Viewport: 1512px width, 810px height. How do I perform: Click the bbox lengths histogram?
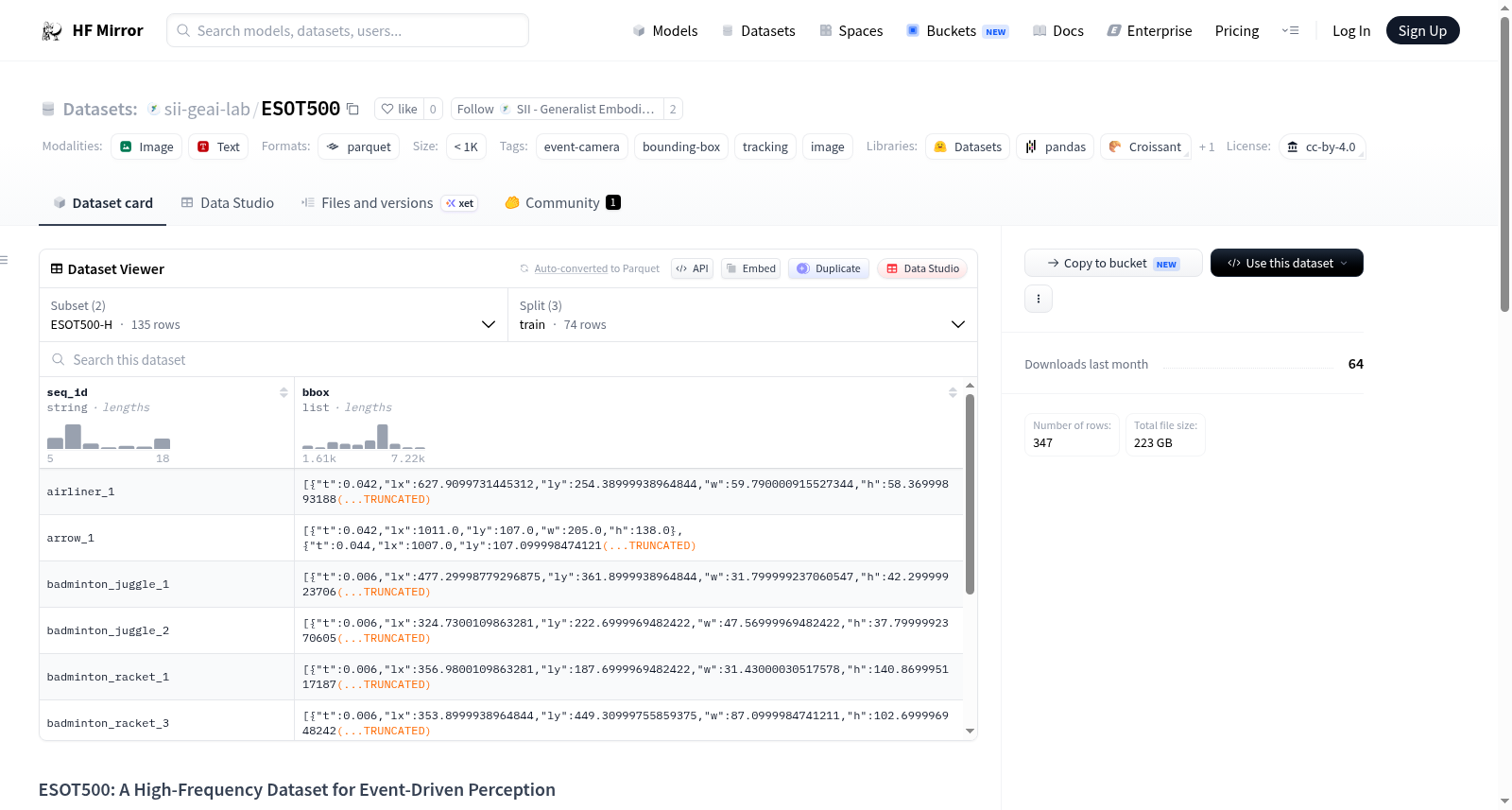pyautogui.click(x=364, y=437)
